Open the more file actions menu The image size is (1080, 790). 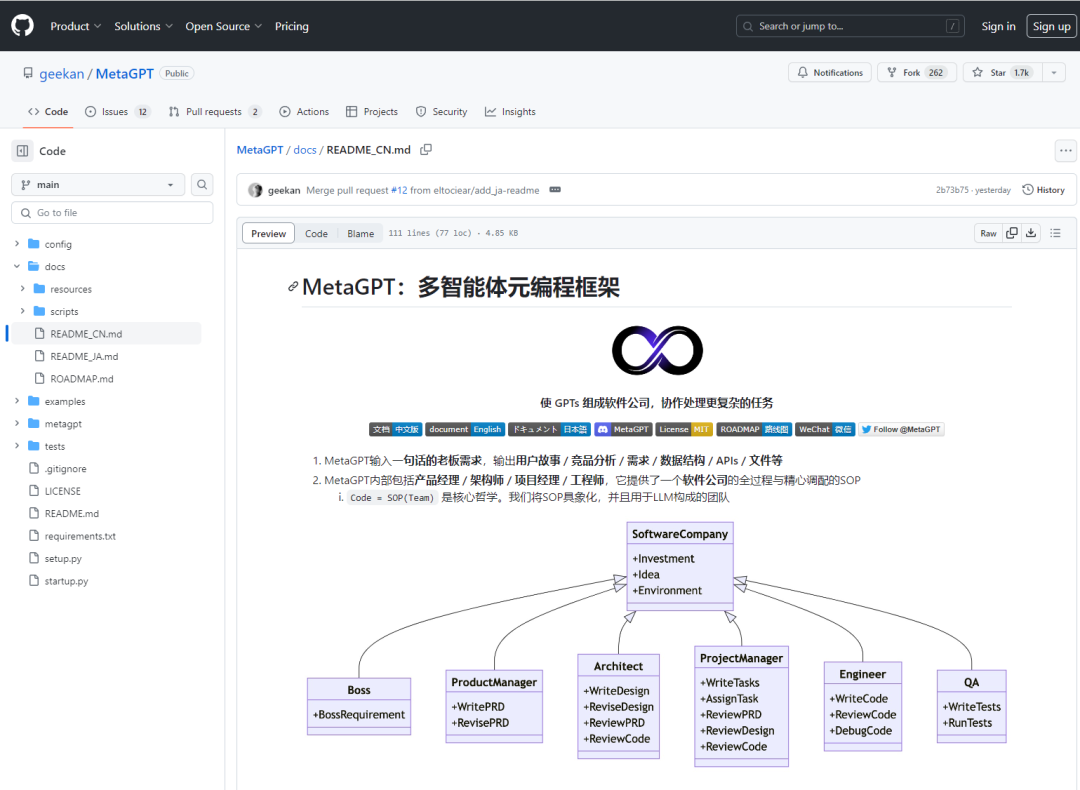pos(1066,150)
